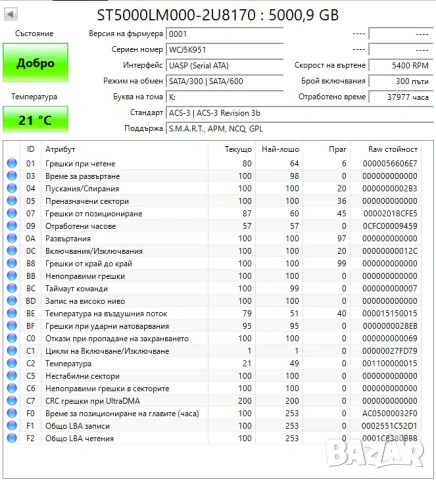Click blue status icon for attribute 05
Viewport: 436px width, 480px height.
[x=12, y=201]
